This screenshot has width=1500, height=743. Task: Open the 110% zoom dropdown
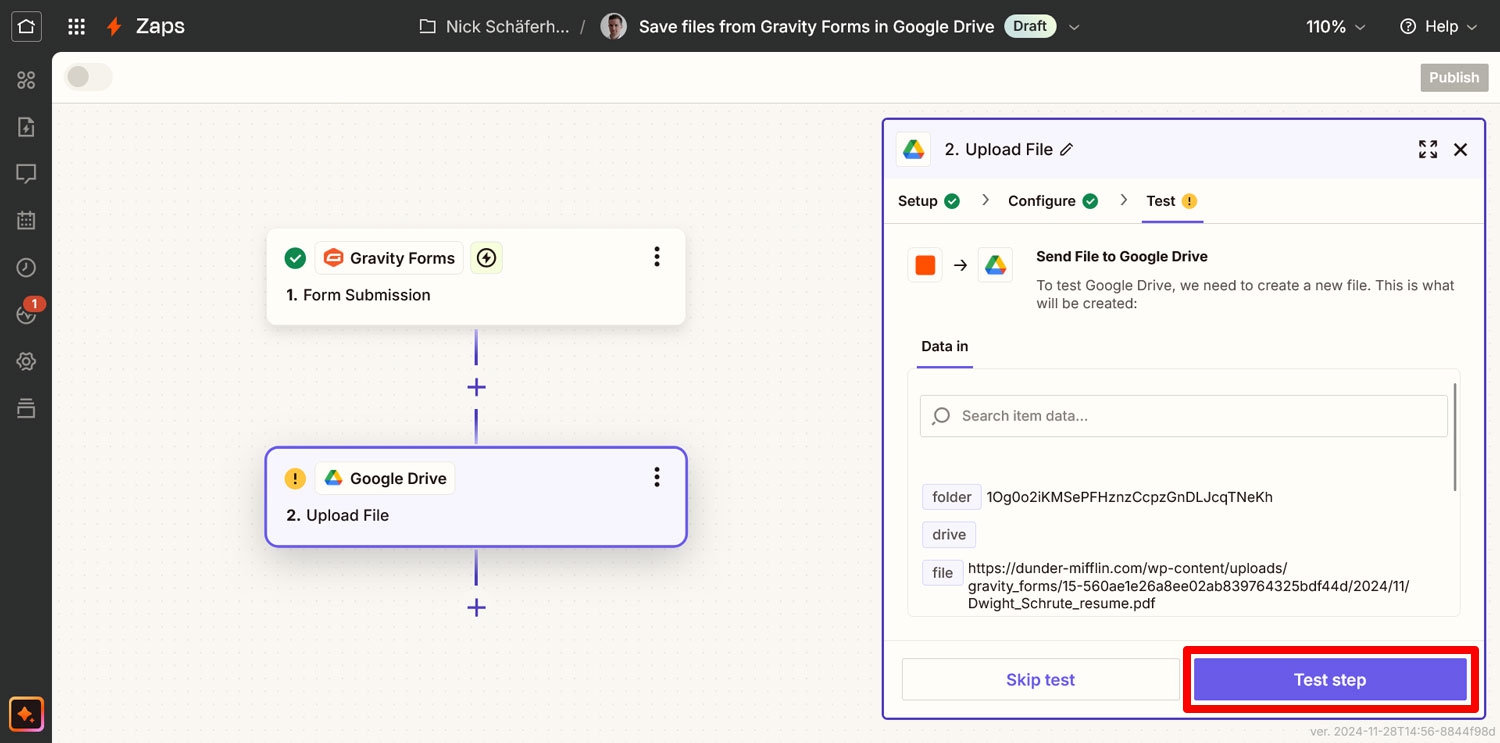[1337, 27]
